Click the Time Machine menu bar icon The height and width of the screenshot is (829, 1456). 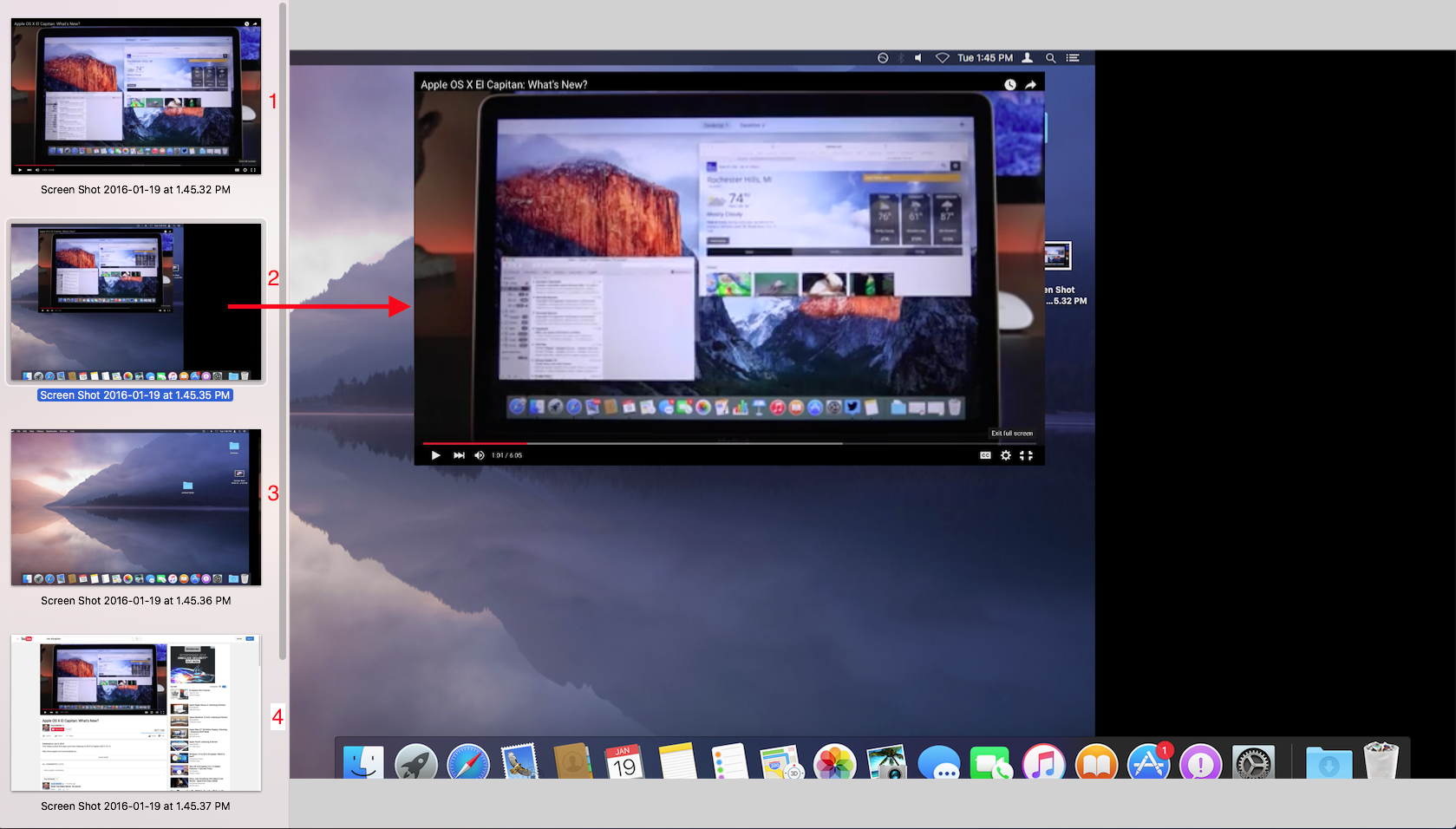coord(883,58)
